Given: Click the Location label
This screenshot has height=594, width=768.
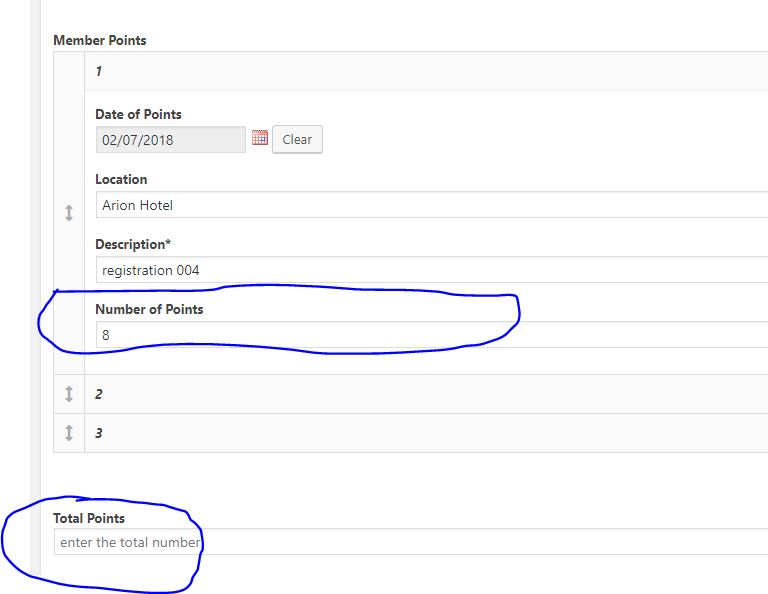Looking at the screenshot, I should pyautogui.click(x=121, y=179).
